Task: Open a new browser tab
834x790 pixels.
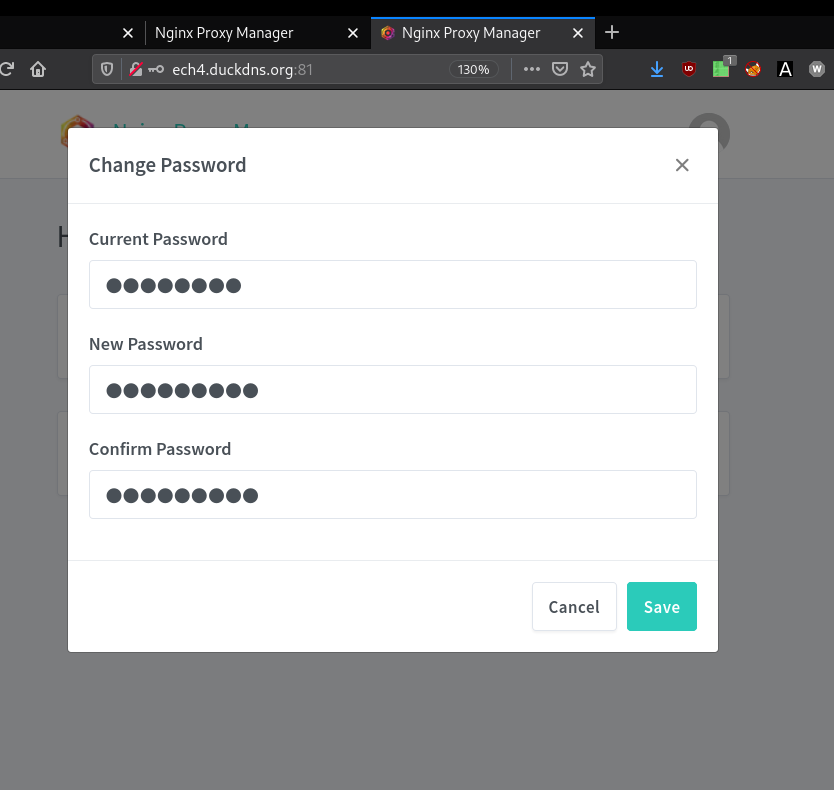Action: tap(612, 32)
